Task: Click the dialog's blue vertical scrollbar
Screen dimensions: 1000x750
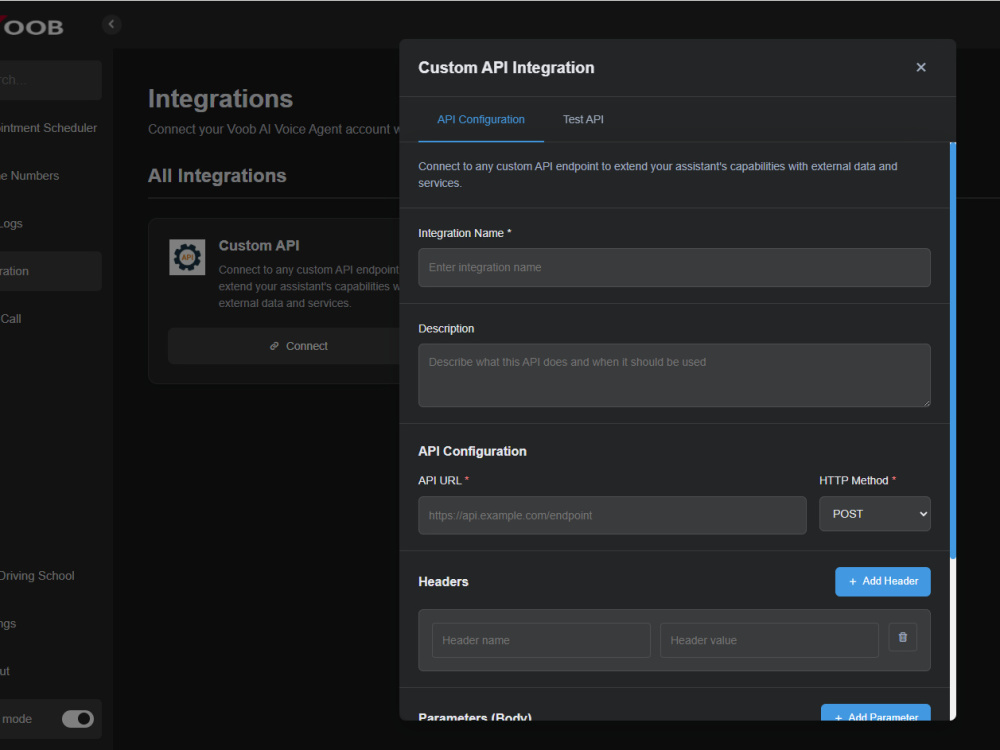Action: click(953, 351)
